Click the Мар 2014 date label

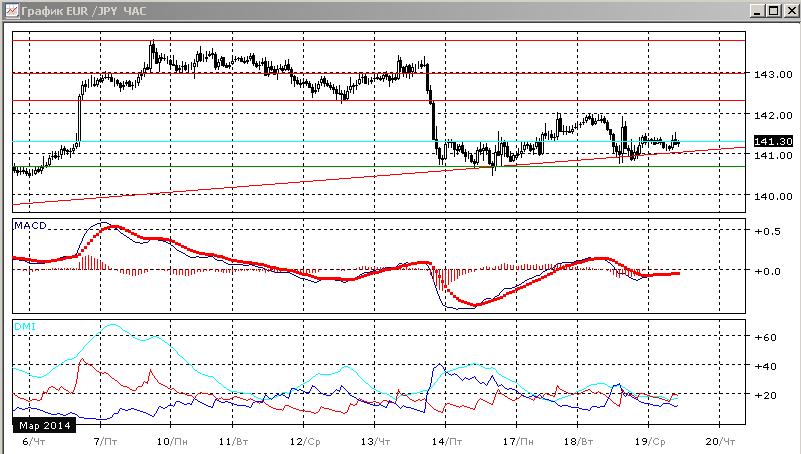coord(44,425)
